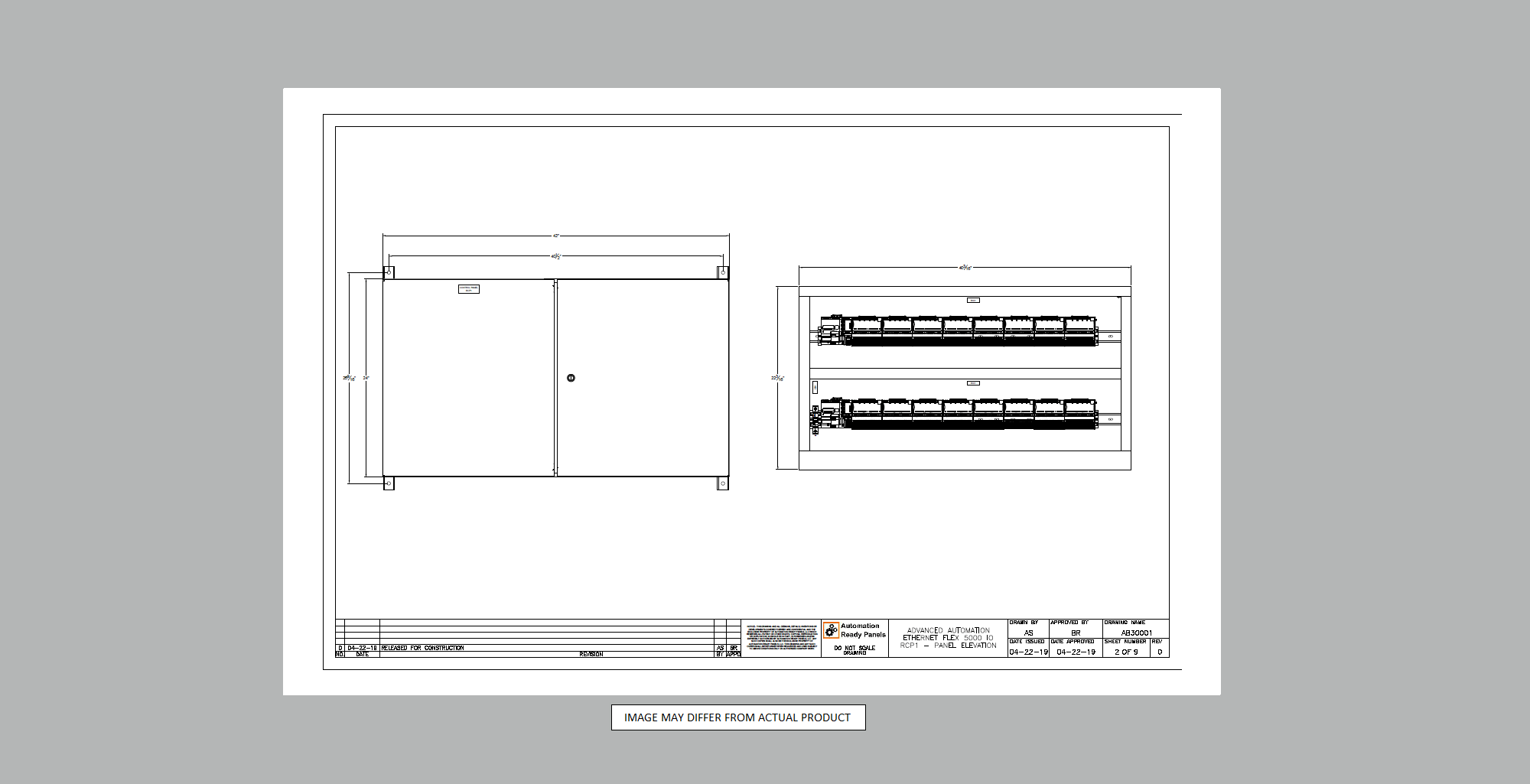Click the terminal block left of lower rack

815,420
